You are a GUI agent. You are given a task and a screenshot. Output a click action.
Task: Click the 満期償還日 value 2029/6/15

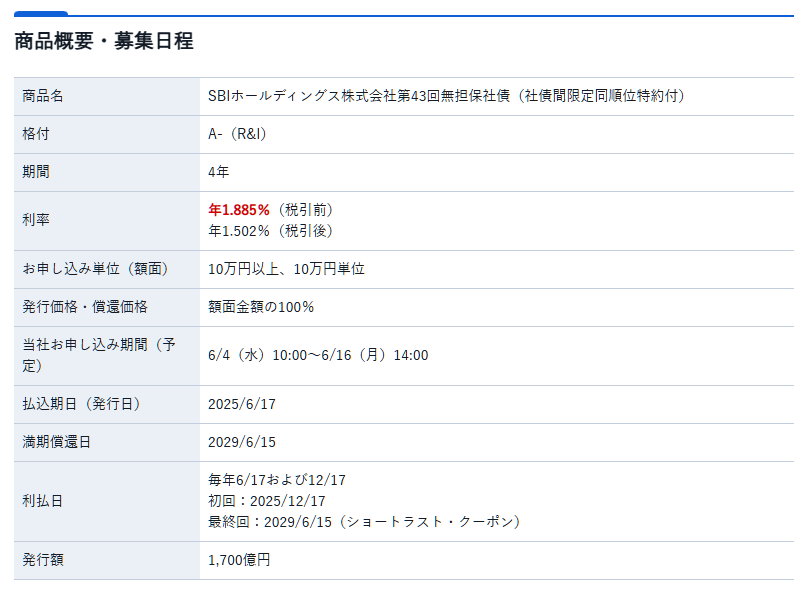[242, 442]
